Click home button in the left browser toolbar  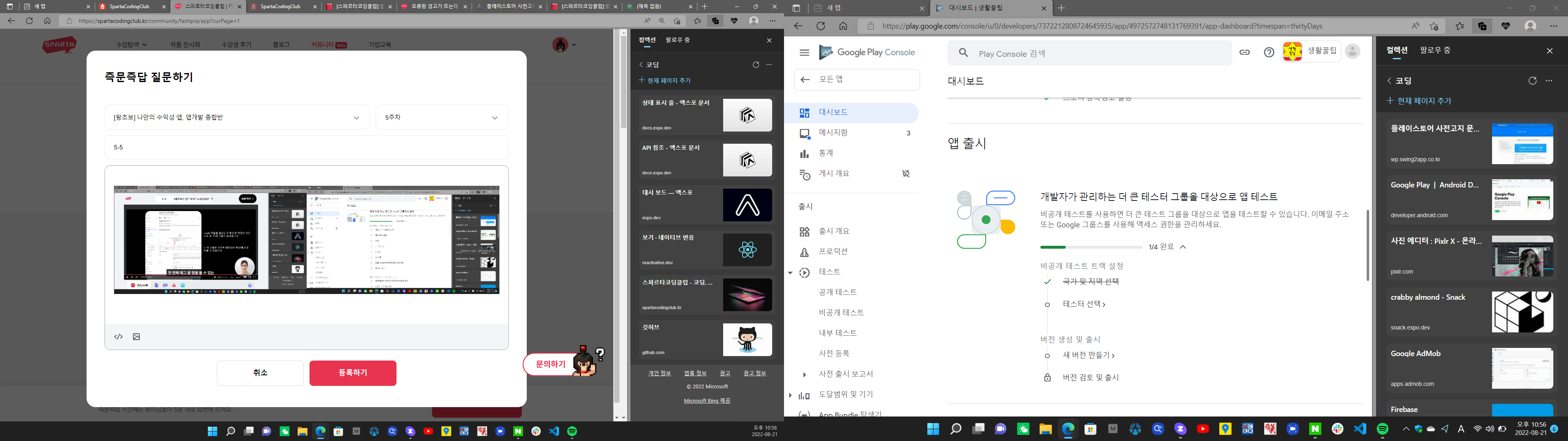pyautogui.click(x=47, y=21)
